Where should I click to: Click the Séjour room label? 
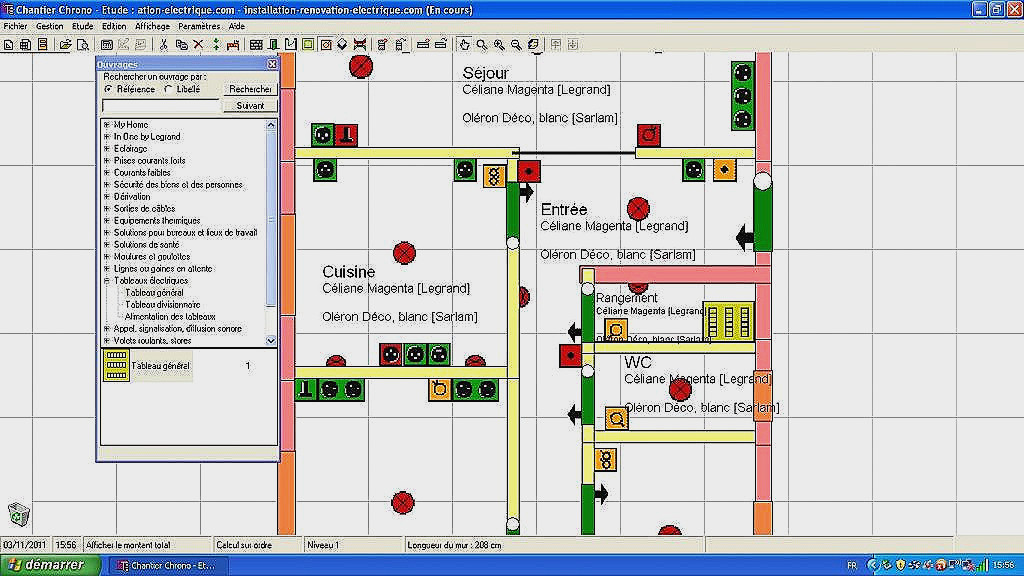[485, 73]
